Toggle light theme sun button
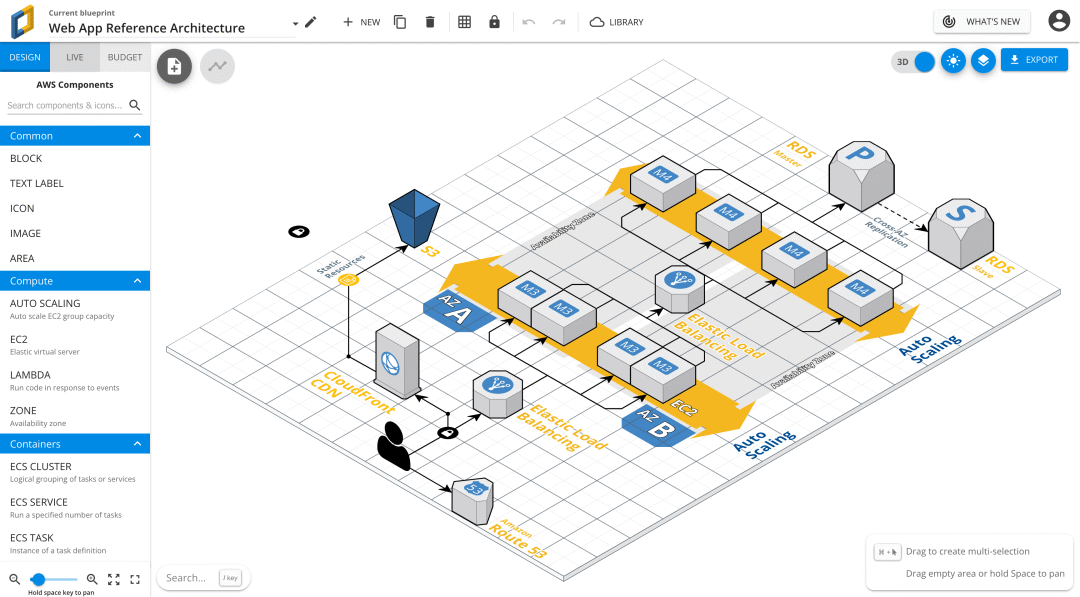Screen dimensions: 1080x597 pyautogui.click(x=953, y=61)
